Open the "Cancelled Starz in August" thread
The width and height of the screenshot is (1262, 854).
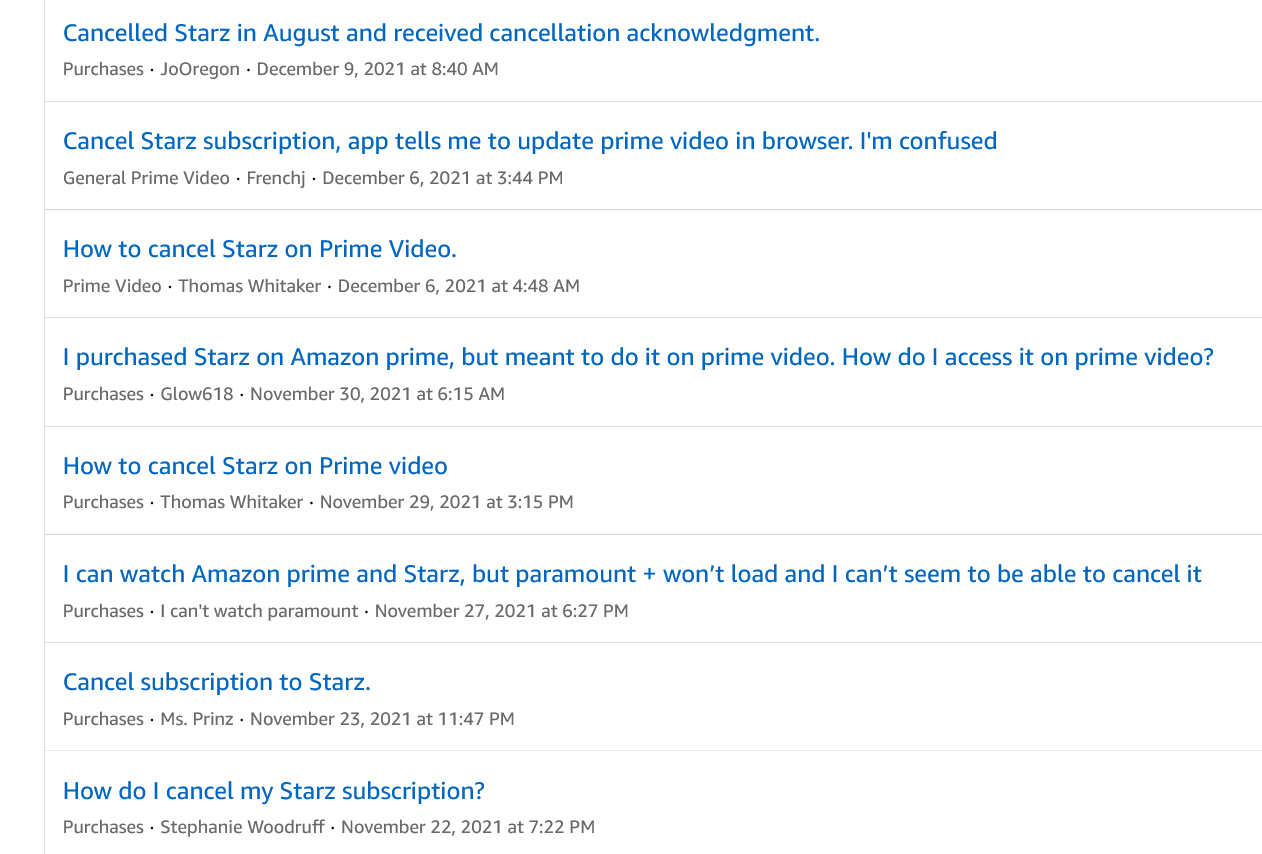[x=441, y=33]
